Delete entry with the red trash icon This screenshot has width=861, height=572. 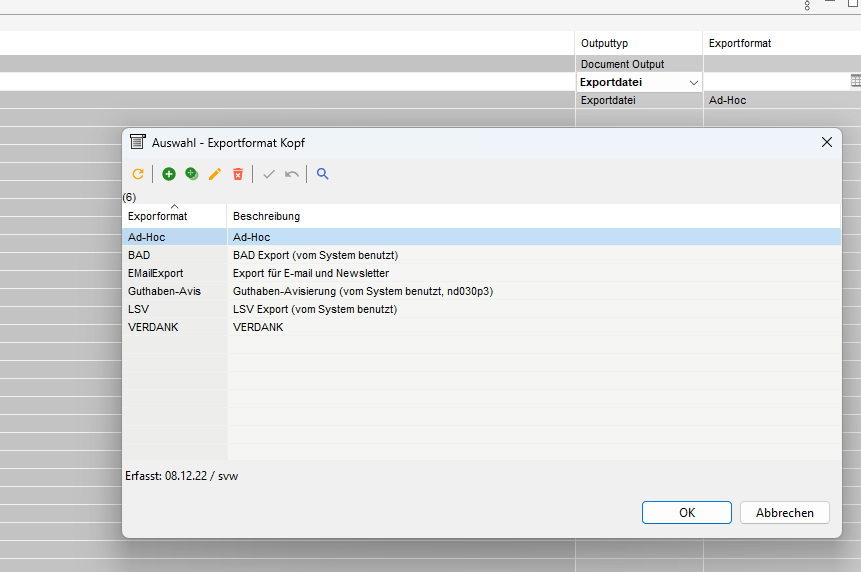click(x=238, y=174)
